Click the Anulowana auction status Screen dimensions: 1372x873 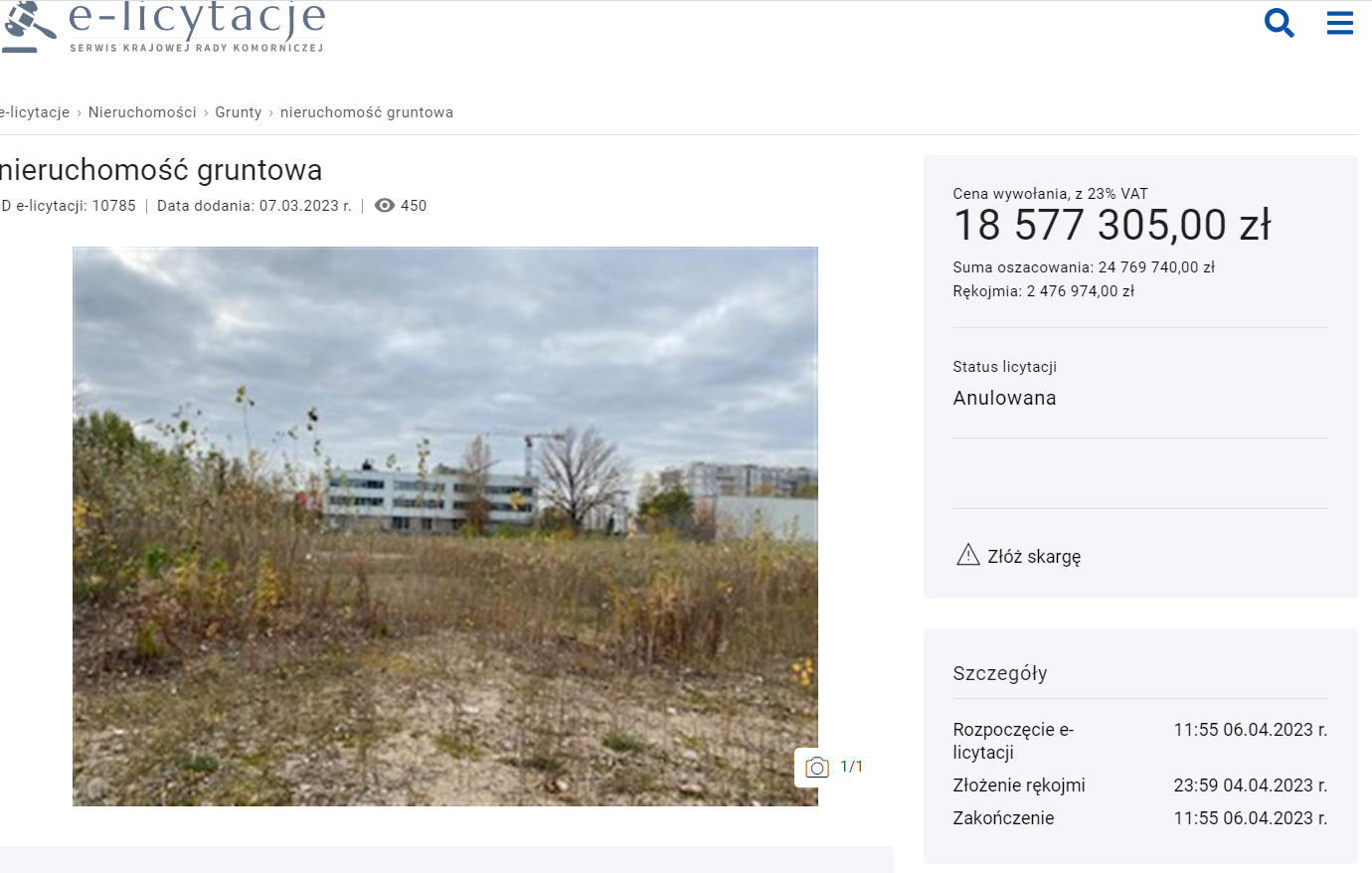(x=1004, y=398)
